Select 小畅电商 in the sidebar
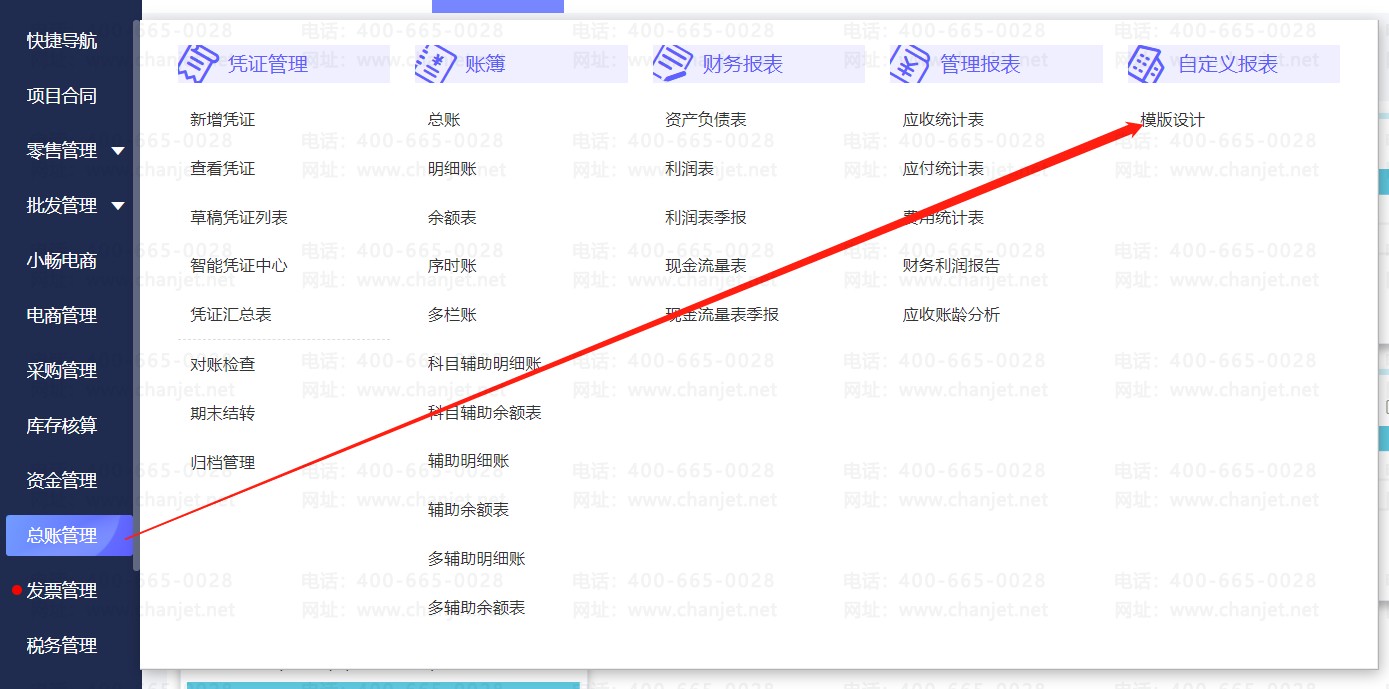Image resolution: width=1389 pixels, height=689 pixels. tap(62, 261)
